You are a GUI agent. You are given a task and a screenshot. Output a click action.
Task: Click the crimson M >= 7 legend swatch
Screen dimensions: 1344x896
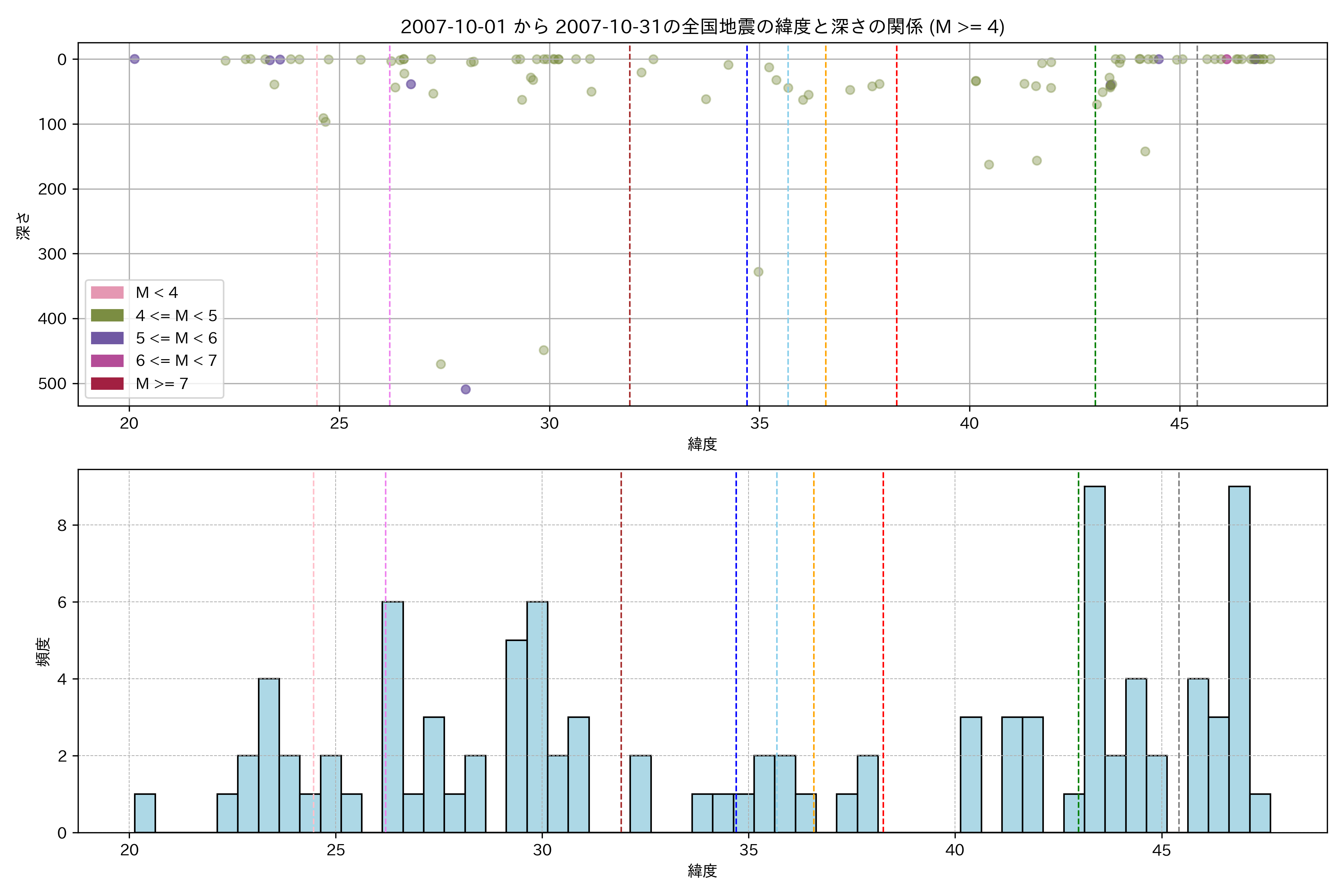coord(107,383)
